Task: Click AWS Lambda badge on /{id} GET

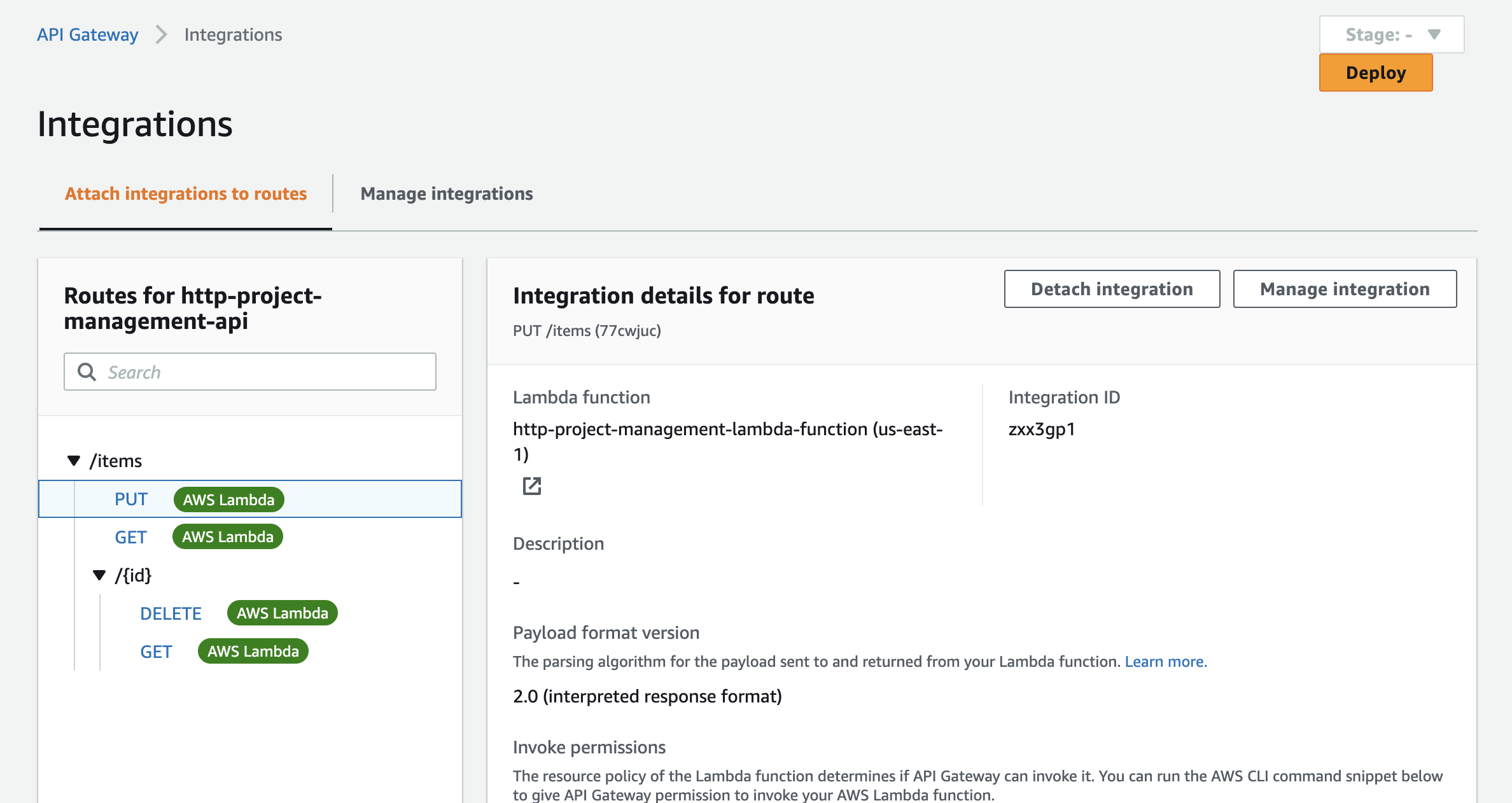Action: [x=253, y=651]
